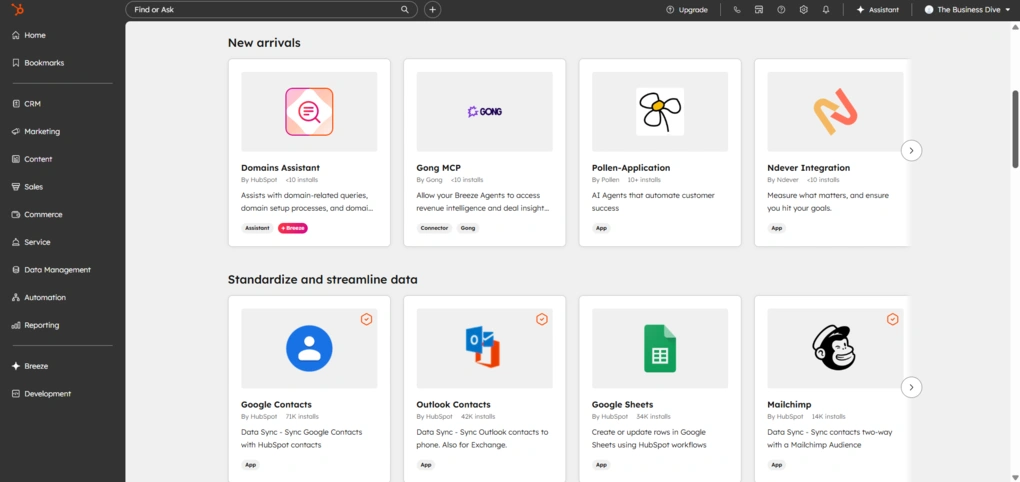Image resolution: width=1020 pixels, height=482 pixels.
Task: Click certified badge on Outlook Contacts card
Action: pyautogui.click(x=542, y=319)
